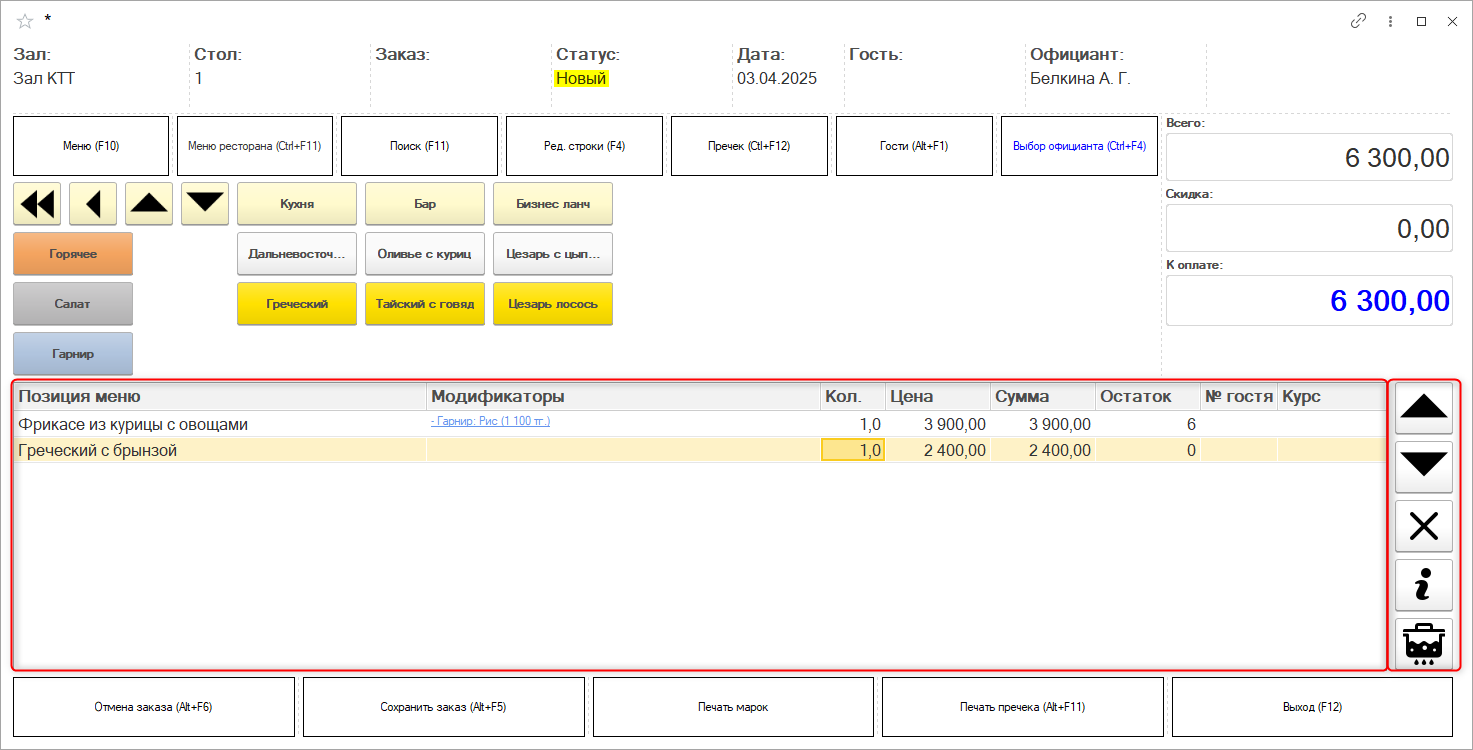Click Сохранить заказ (Alt+F5) button
1473x750 pixels.
click(443, 707)
